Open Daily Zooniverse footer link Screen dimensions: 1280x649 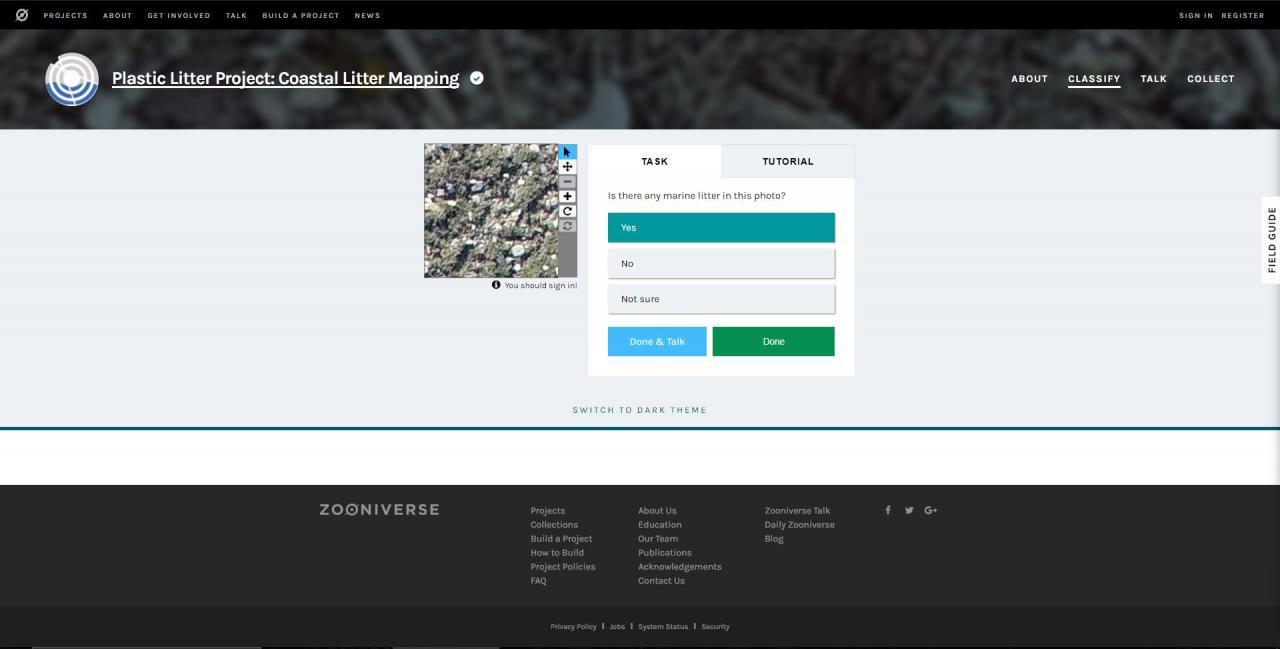pyautogui.click(x=799, y=525)
